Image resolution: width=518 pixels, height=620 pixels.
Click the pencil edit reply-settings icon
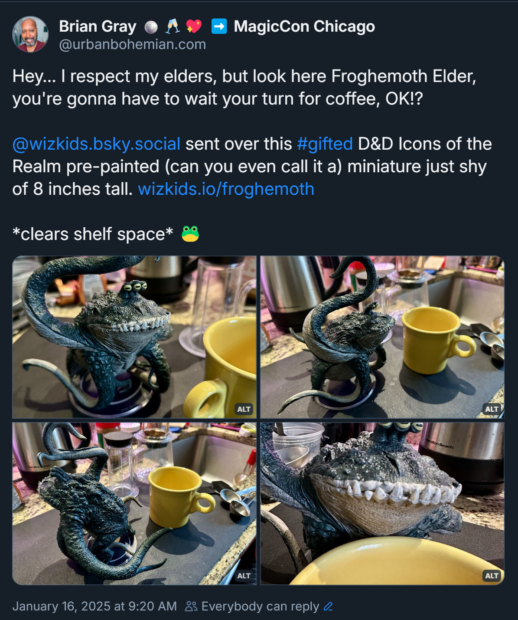[328, 606]
